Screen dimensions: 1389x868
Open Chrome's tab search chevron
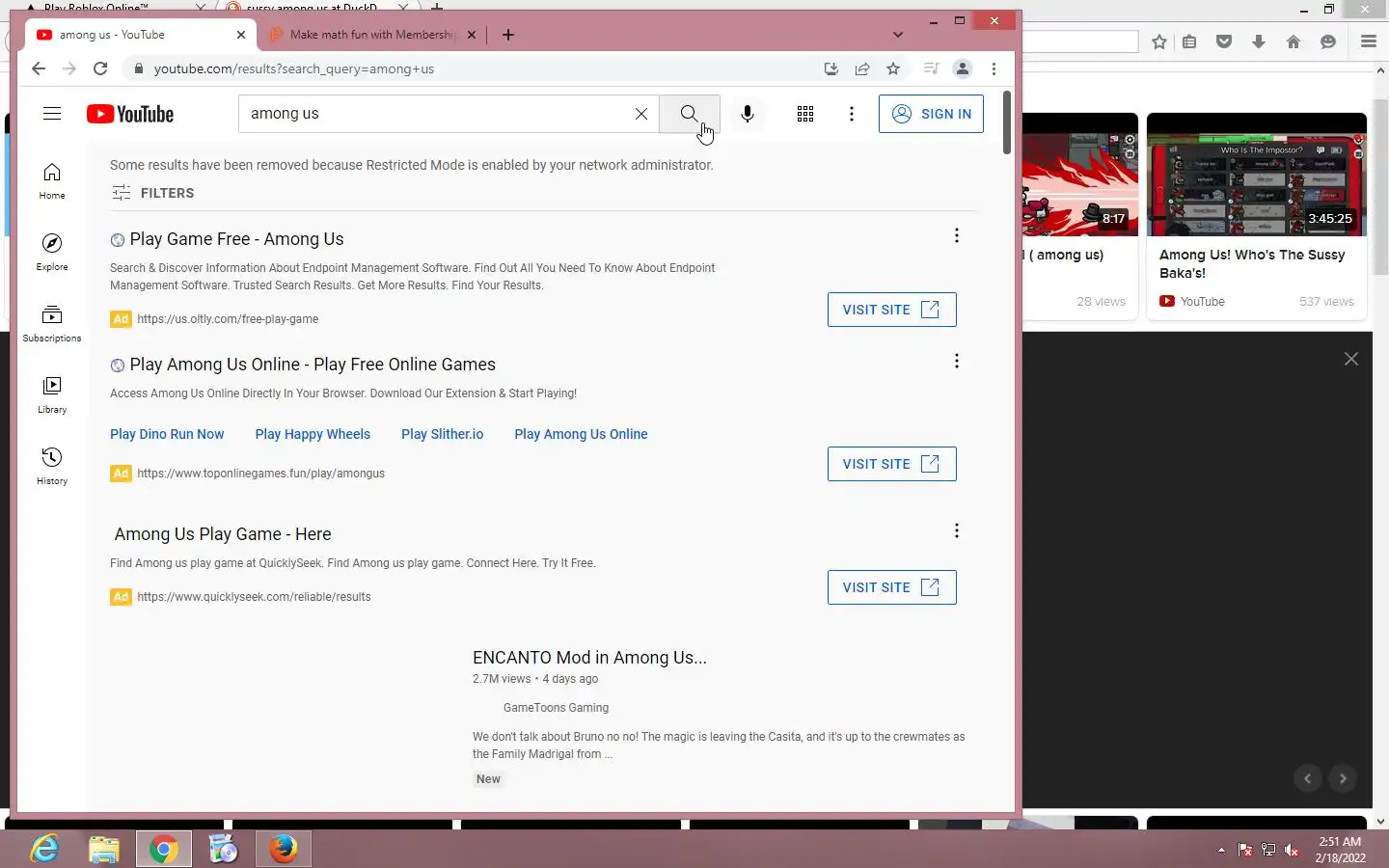(x=898, y=35)
